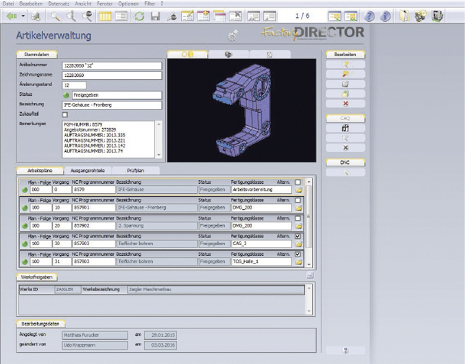Switch to yellow table grid view icon
465x364 pixels.
pos(105,16)
